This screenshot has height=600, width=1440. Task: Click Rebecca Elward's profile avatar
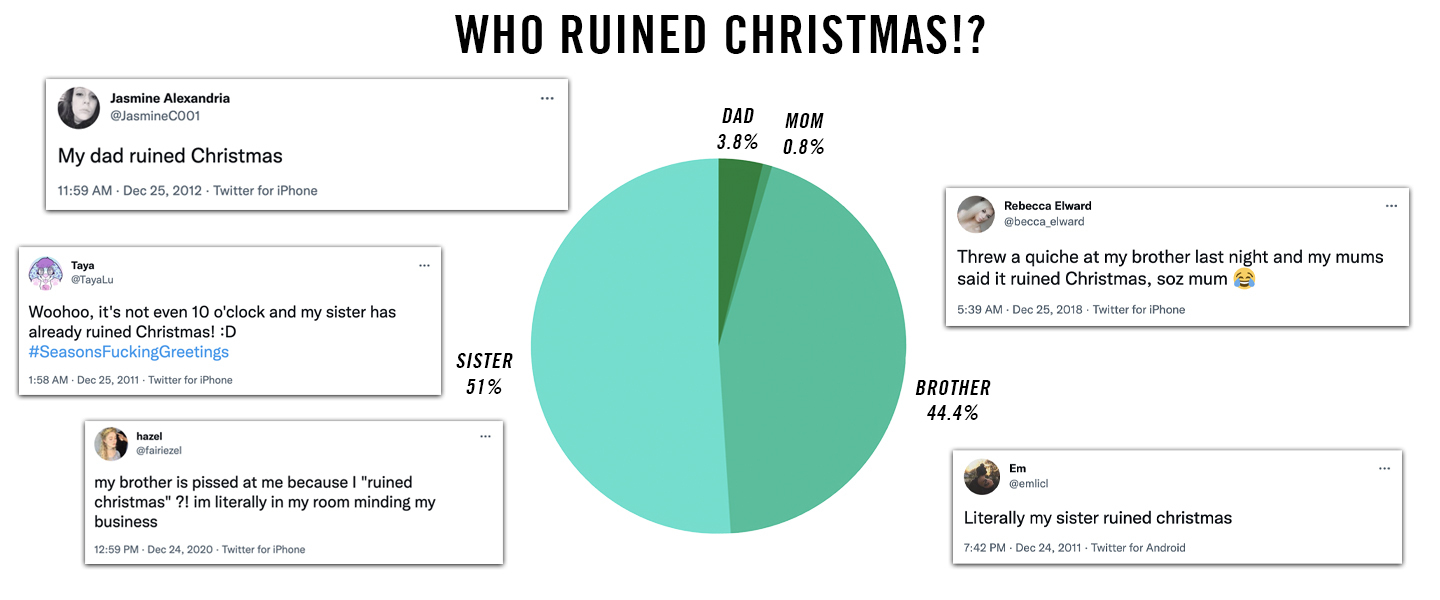[976, 214]
